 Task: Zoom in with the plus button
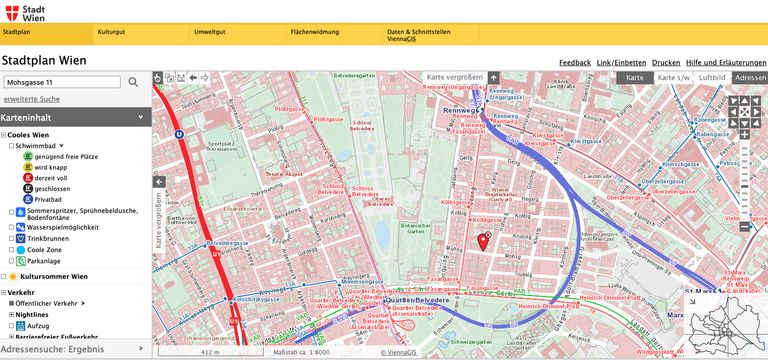744,135
